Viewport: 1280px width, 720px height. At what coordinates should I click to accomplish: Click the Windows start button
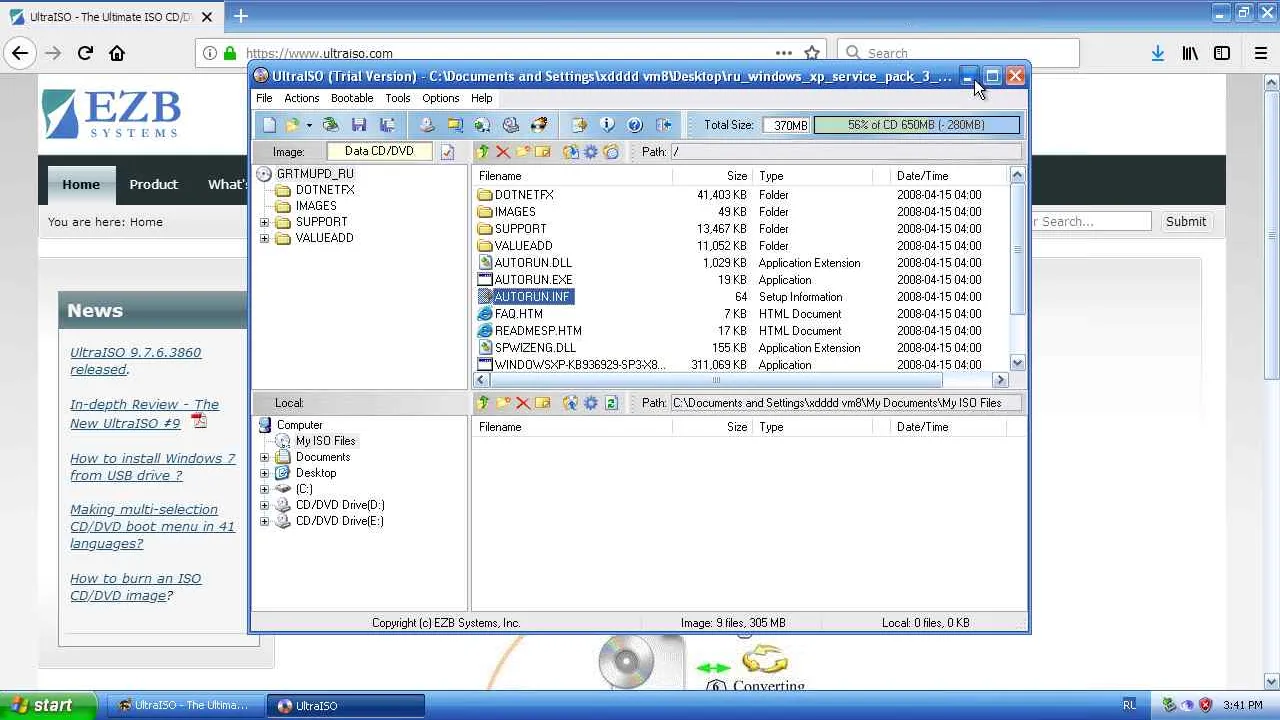(x=48, y=705)
